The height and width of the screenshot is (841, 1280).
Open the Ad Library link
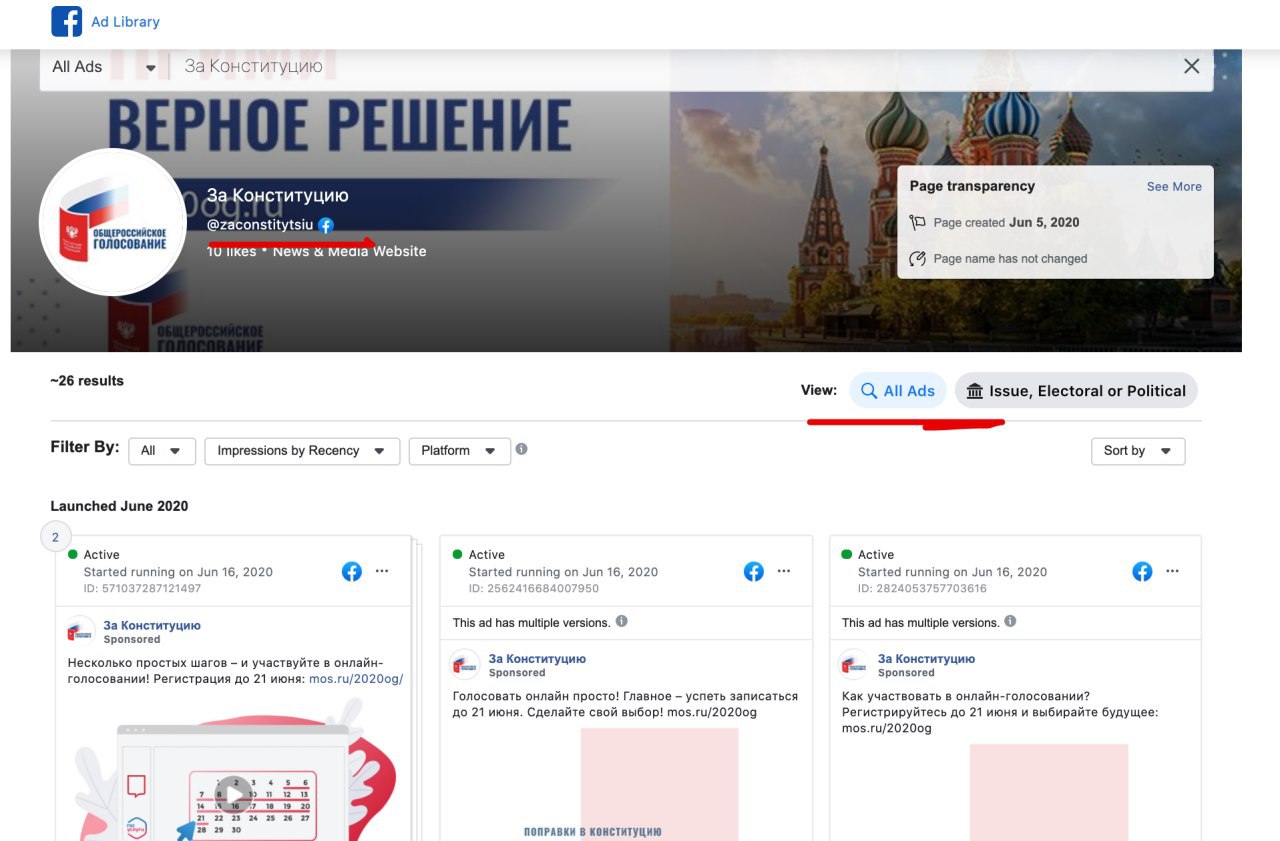125,21
